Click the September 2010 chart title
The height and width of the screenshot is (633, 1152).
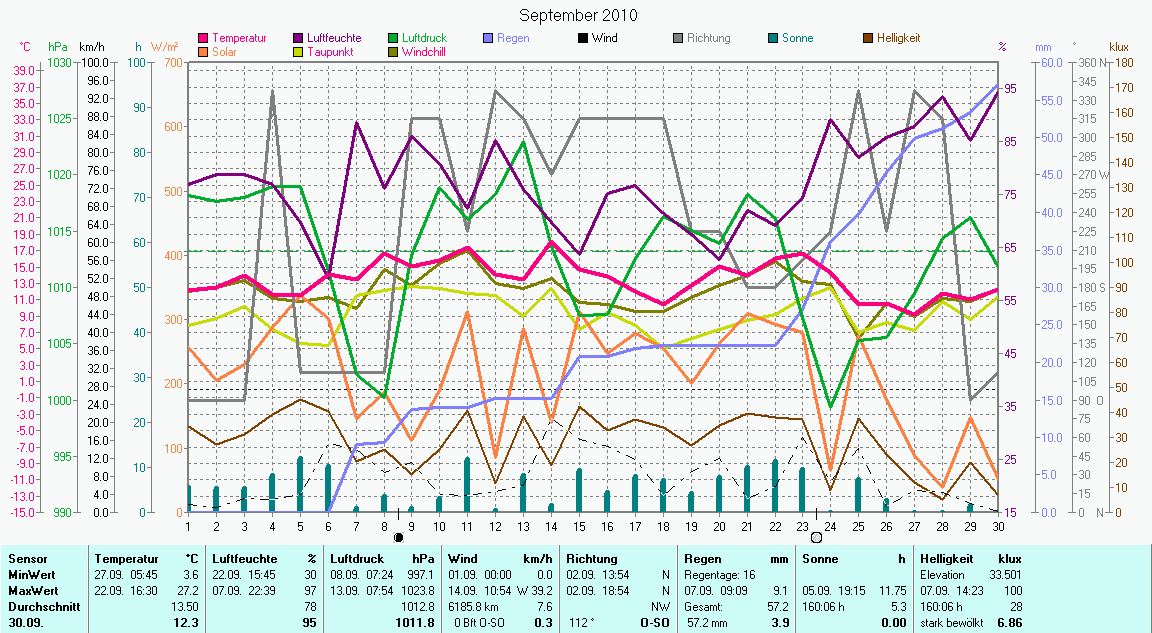(x=578, y=15)
